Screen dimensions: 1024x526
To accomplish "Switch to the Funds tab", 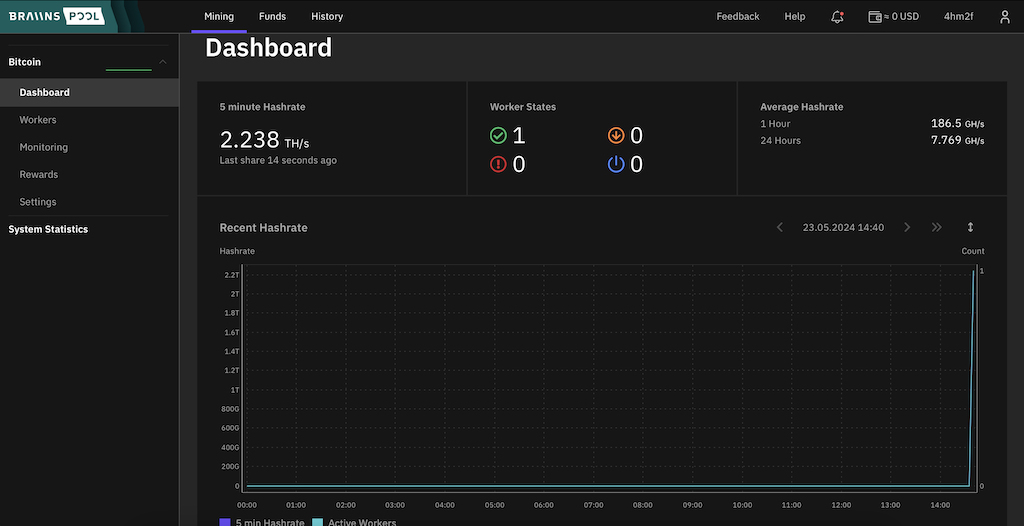I will click(272, 17).
